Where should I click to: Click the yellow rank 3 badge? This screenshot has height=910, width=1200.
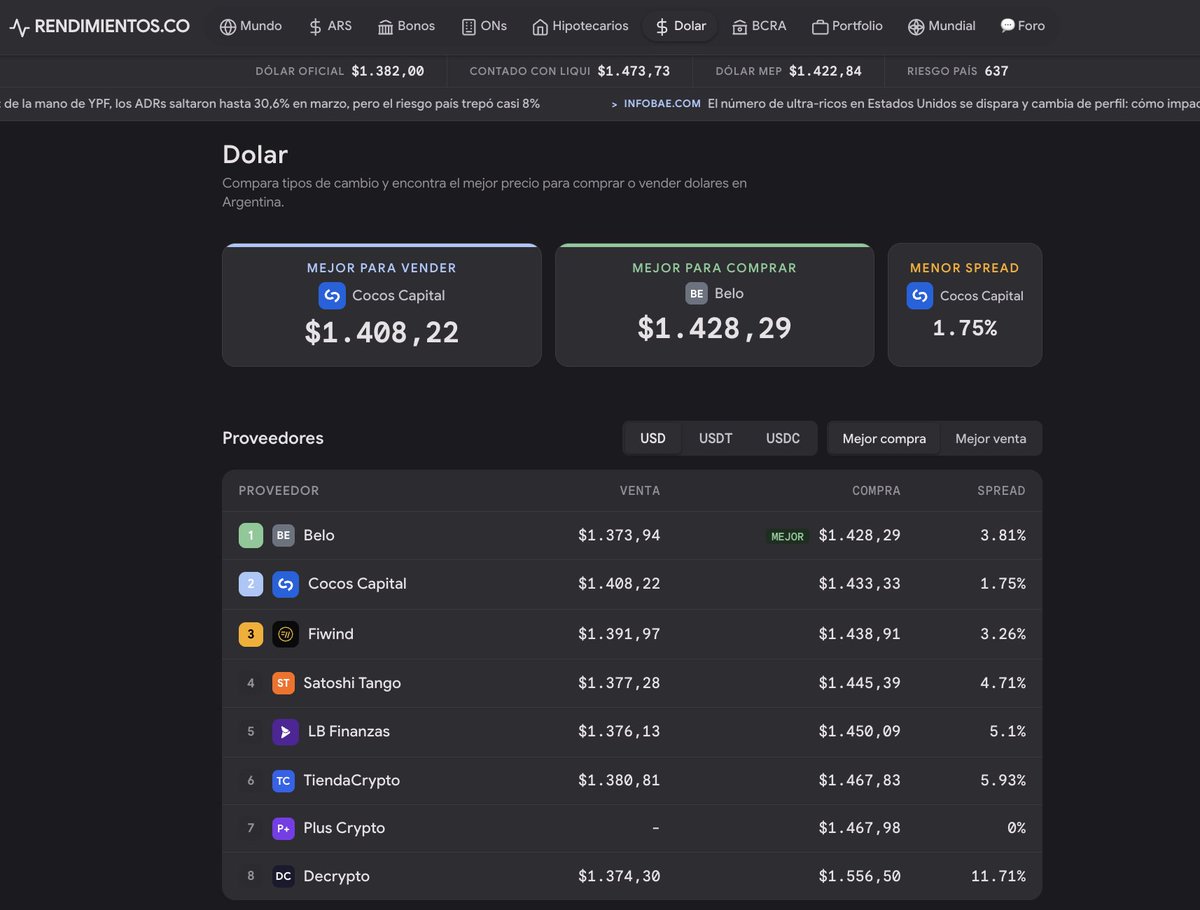pos(251,634)
